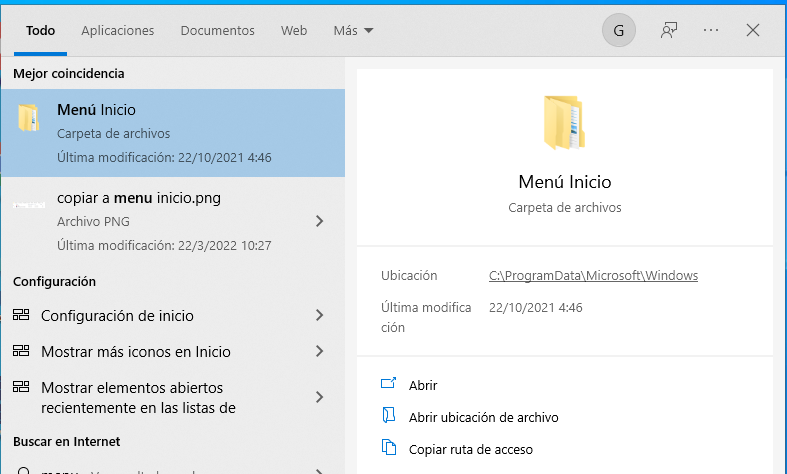The height and width of the screenshot is (474, 787).
Task: Select the Todo tab
Action: (40, 31)
